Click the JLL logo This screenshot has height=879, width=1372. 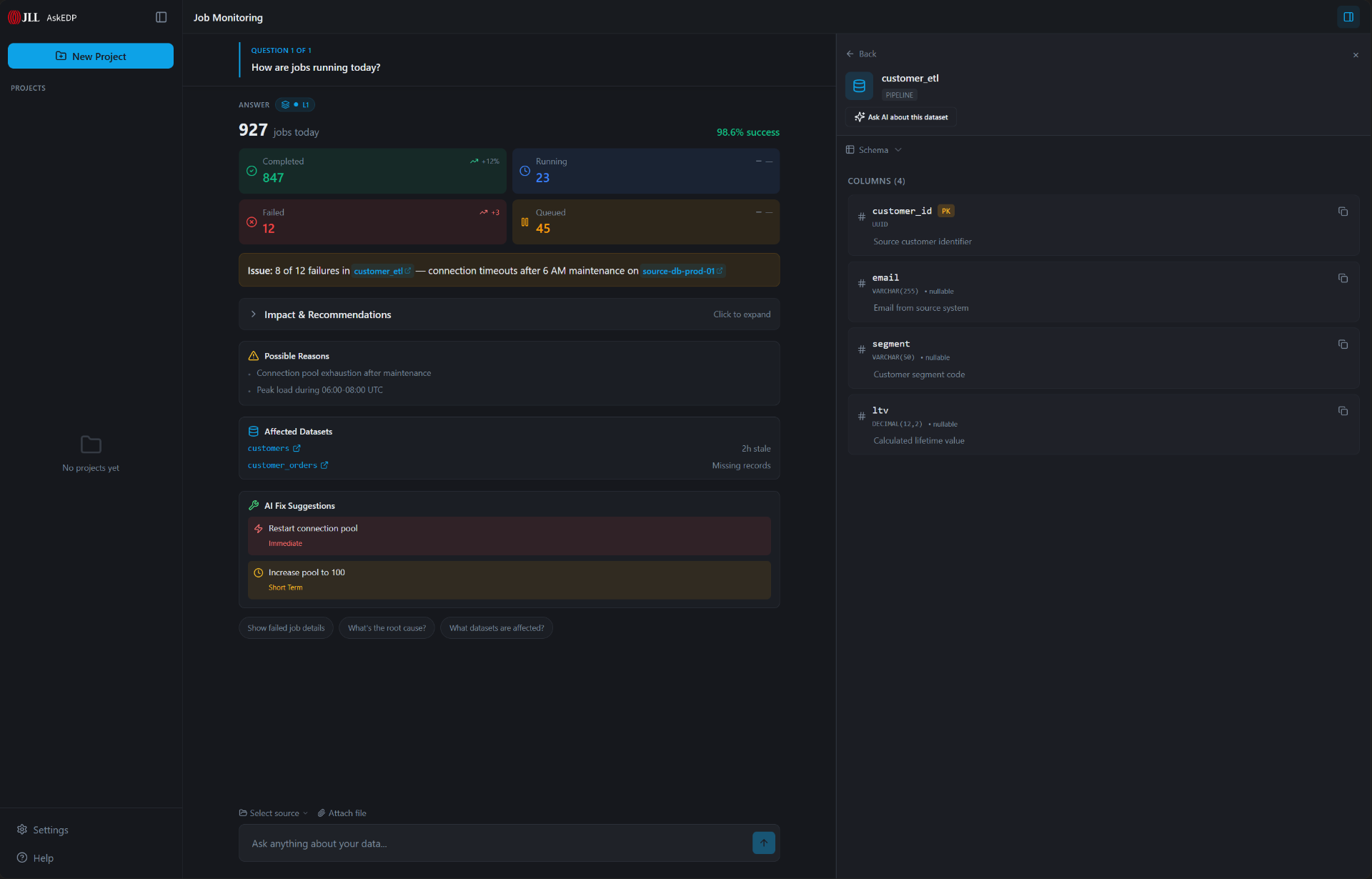24,17
